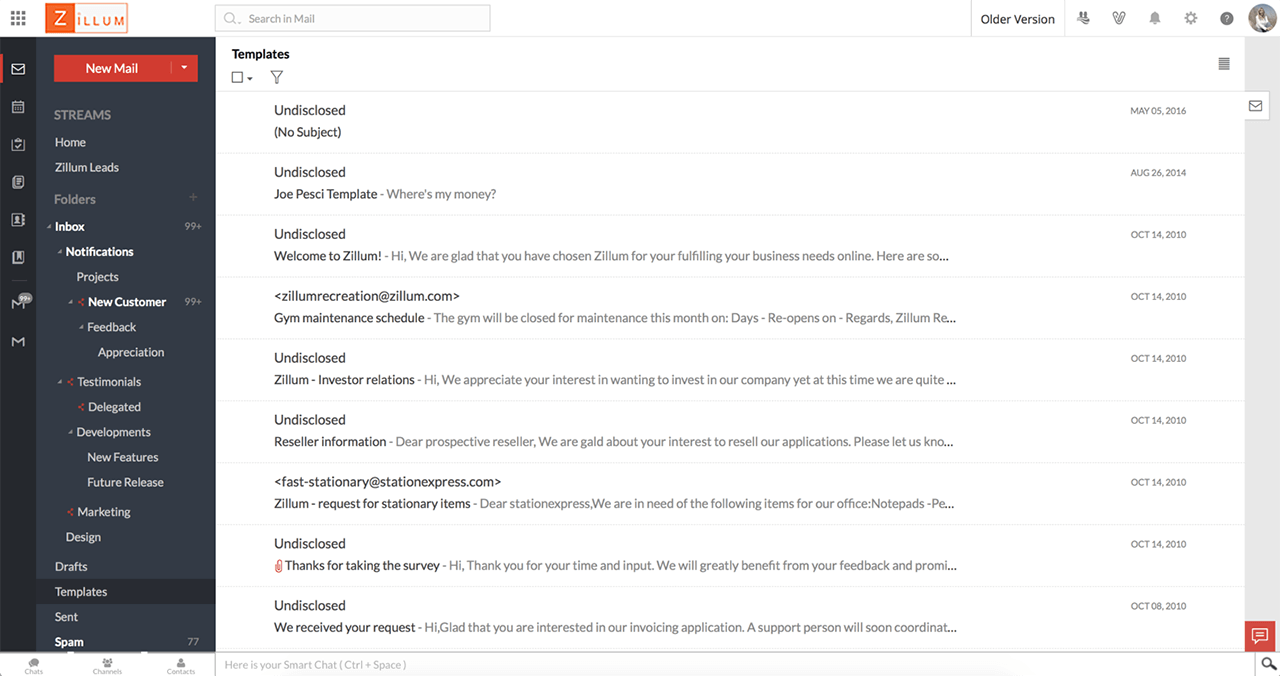Collapse the Developments folder
Viewport: 1280px width, 676px height.
(x=70, y=432)
